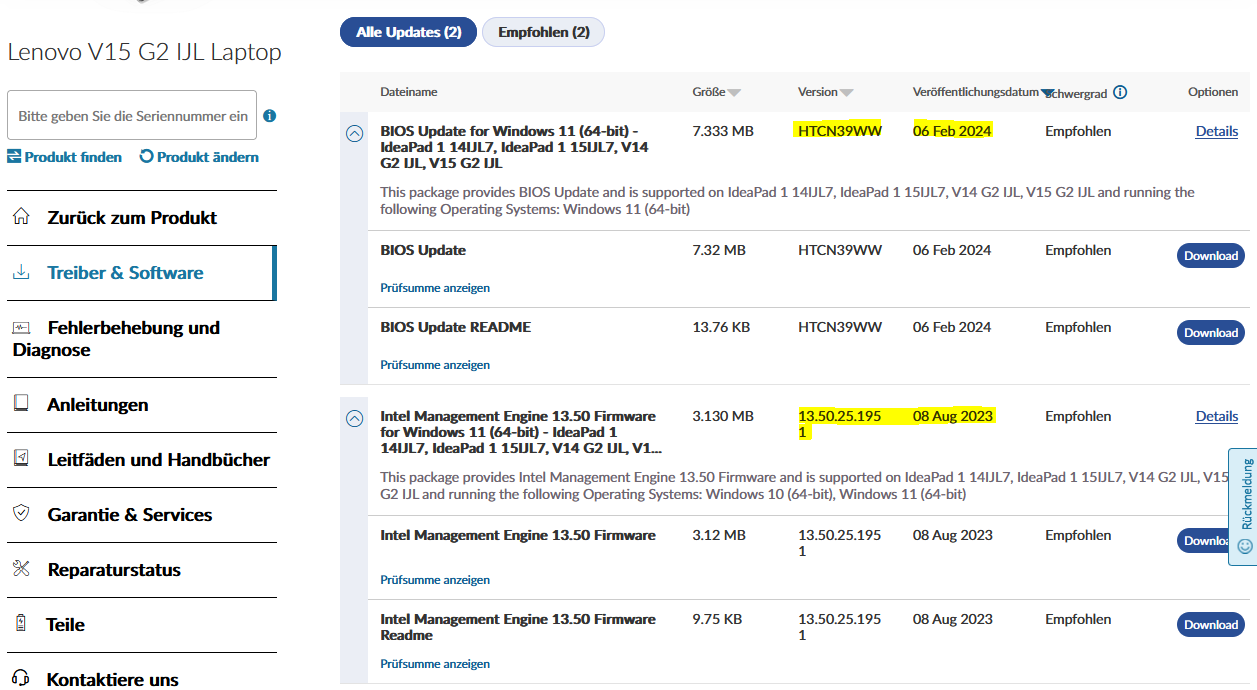The image size is (1257, 690).
Task: Open the Rückmeldung feedback side tab
Action: click(x=1243, y=507)
